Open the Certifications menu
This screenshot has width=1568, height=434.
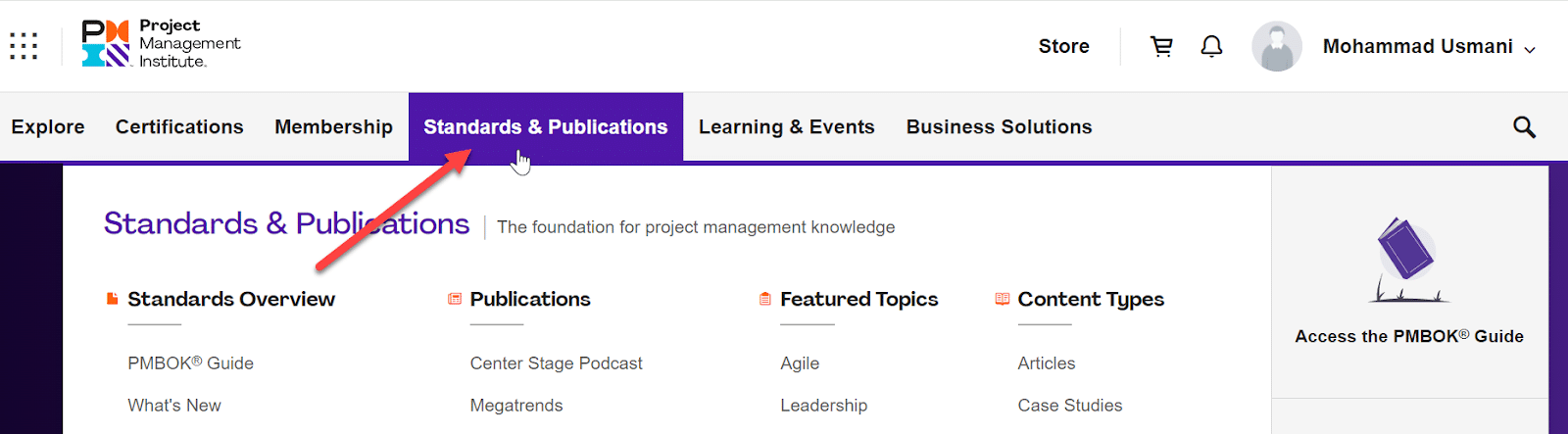(x=179, y=126)
